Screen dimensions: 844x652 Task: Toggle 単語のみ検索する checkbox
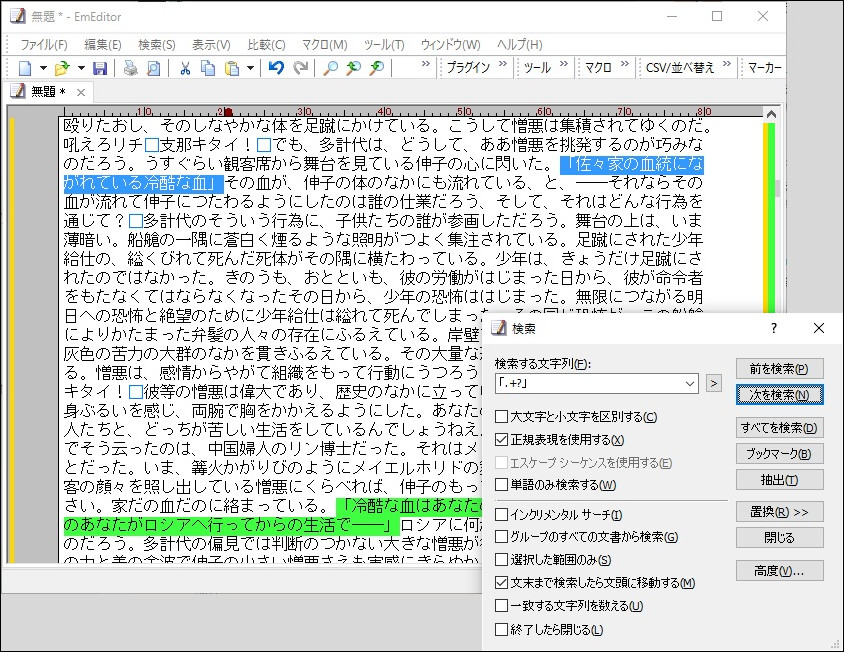tap(501, 485)
